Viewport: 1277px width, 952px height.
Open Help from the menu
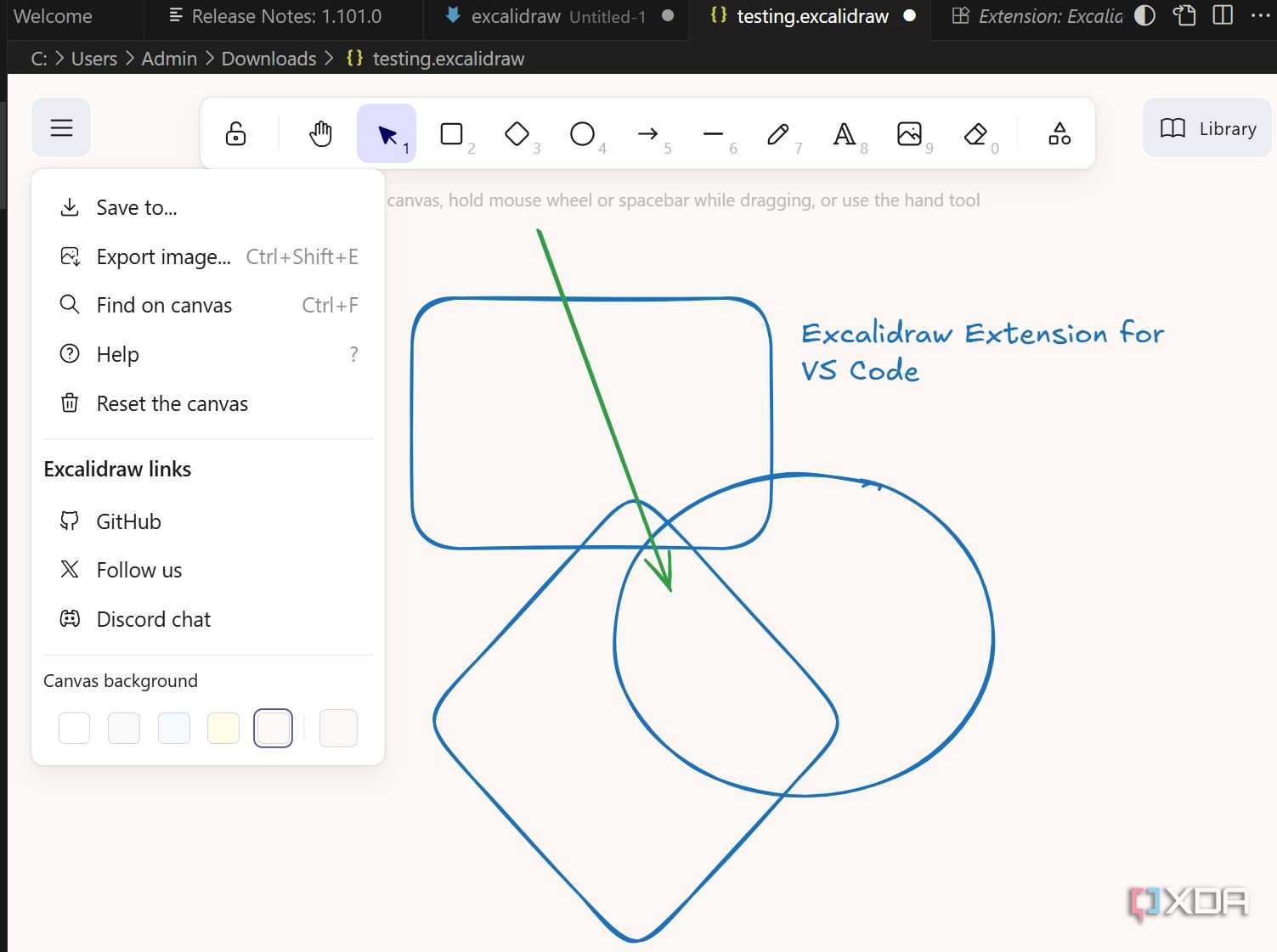208,355
